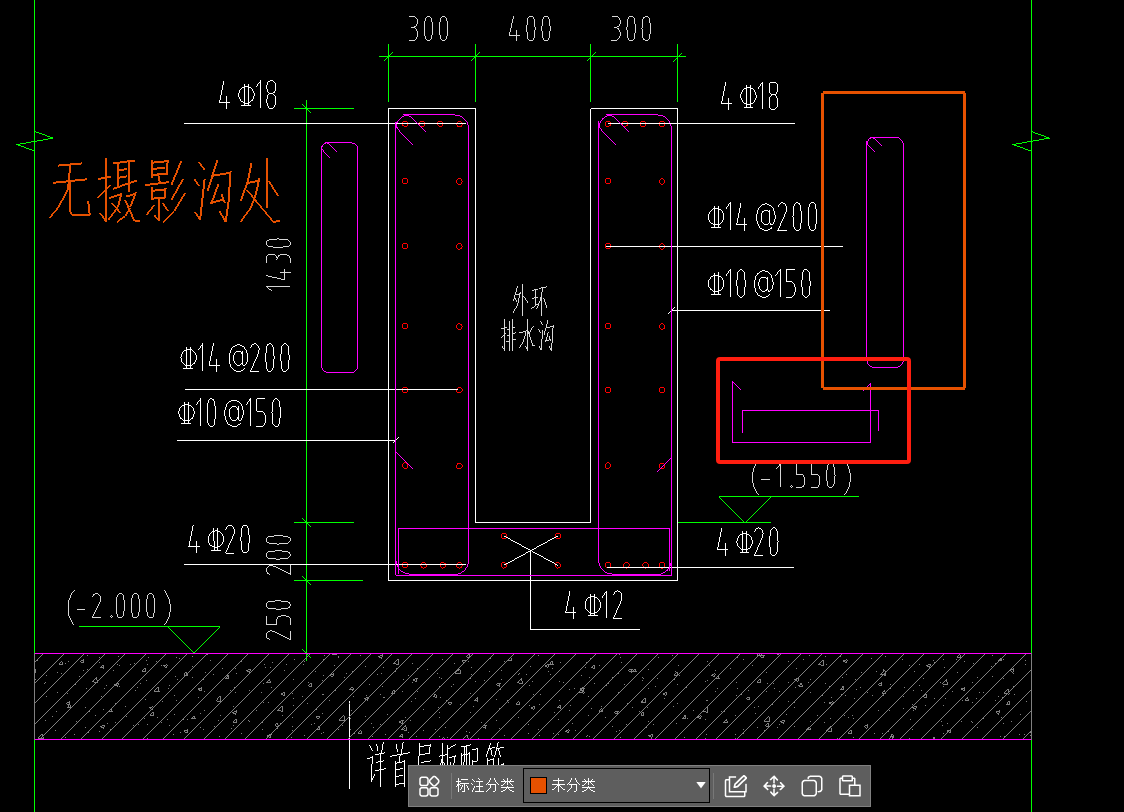The height and width of the screenshot is (812, 1124).
Task: Select the right Φ14@200 spacing label
Action: (763, 217)
